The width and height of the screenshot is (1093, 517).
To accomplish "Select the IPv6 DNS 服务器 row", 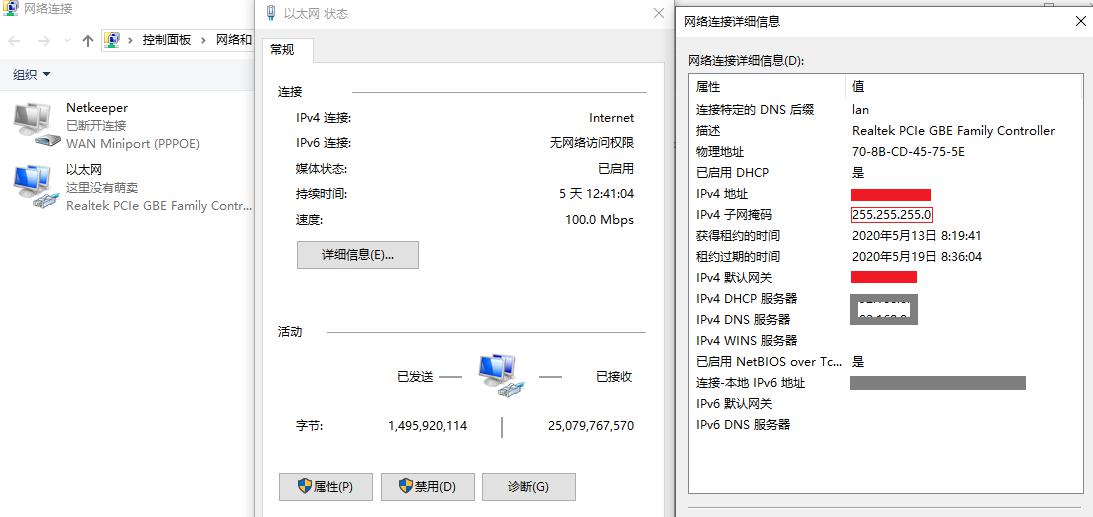I will [x=885, y=424].
